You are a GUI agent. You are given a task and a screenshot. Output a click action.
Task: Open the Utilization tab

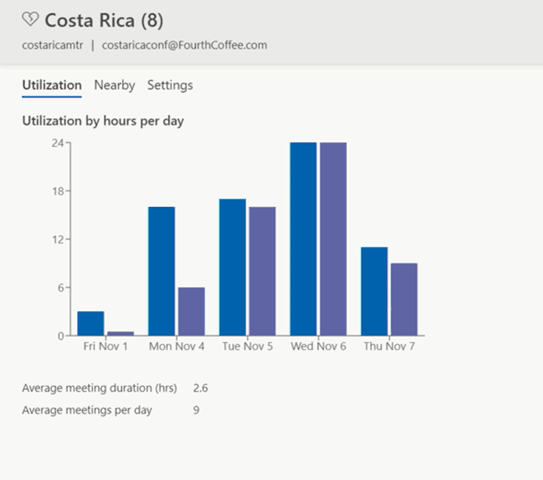[52, 85]
